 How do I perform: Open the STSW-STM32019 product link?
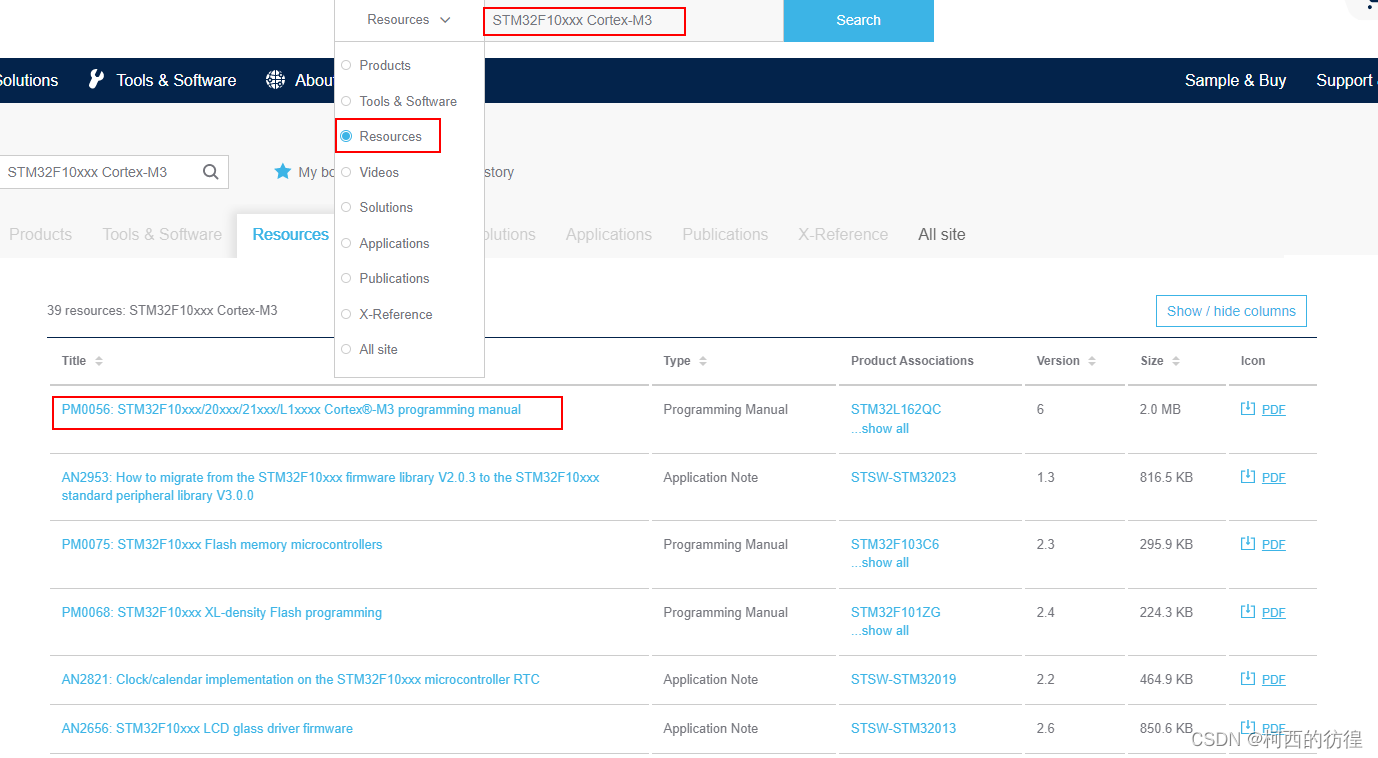click(903, 679)
